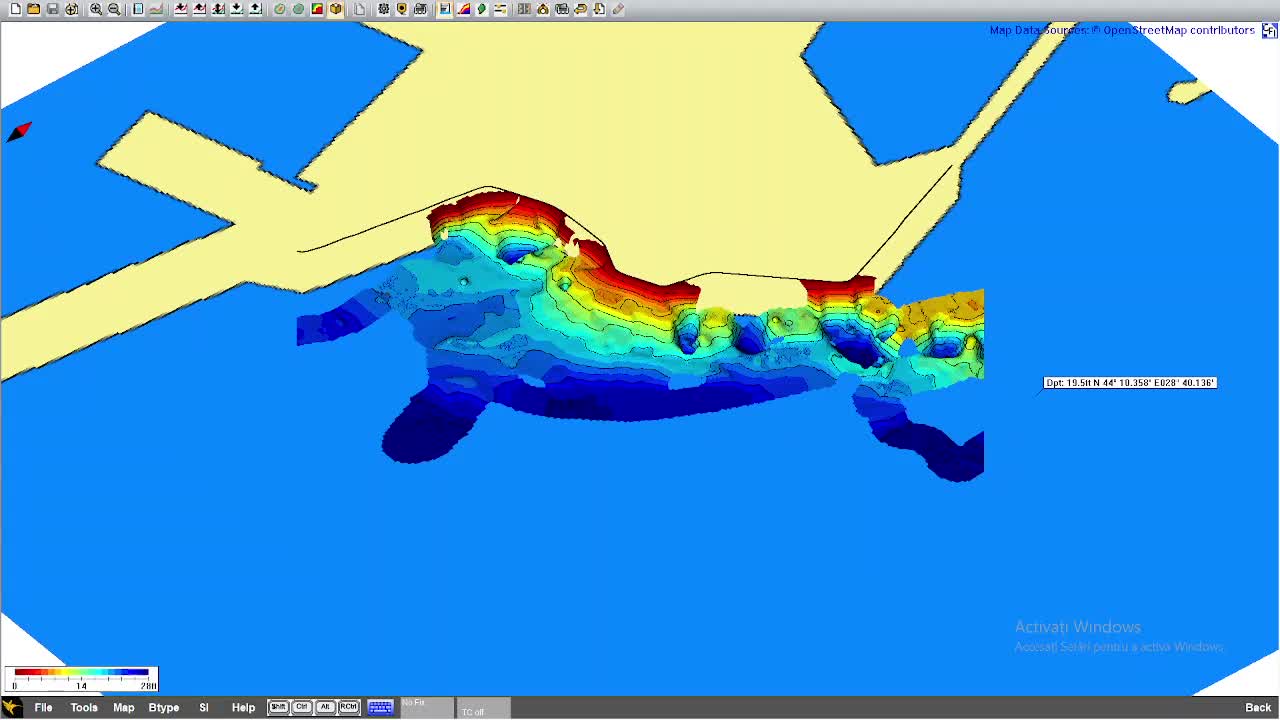
Task: Toggle the Ctrl modifier key button
Action: tap(301, 707)
